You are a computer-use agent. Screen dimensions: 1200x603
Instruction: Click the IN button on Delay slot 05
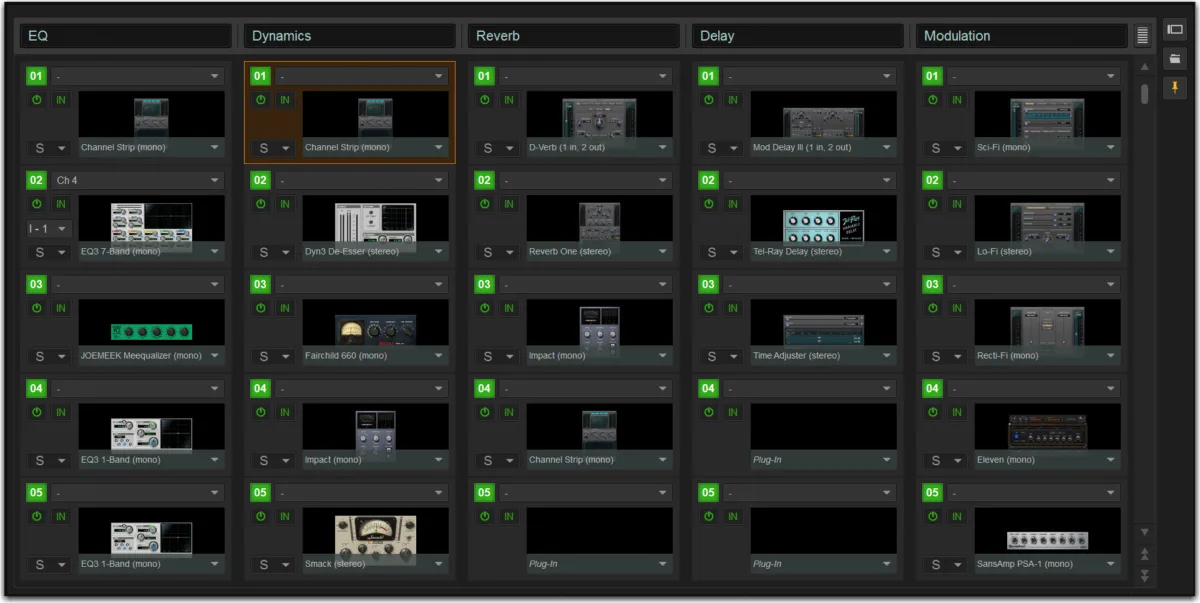[x=733, y=516]
